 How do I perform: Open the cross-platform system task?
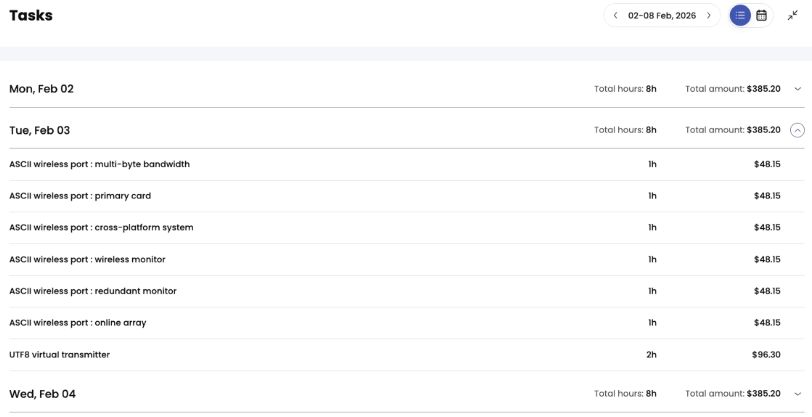pyautogui.click(x=101, y=228)
